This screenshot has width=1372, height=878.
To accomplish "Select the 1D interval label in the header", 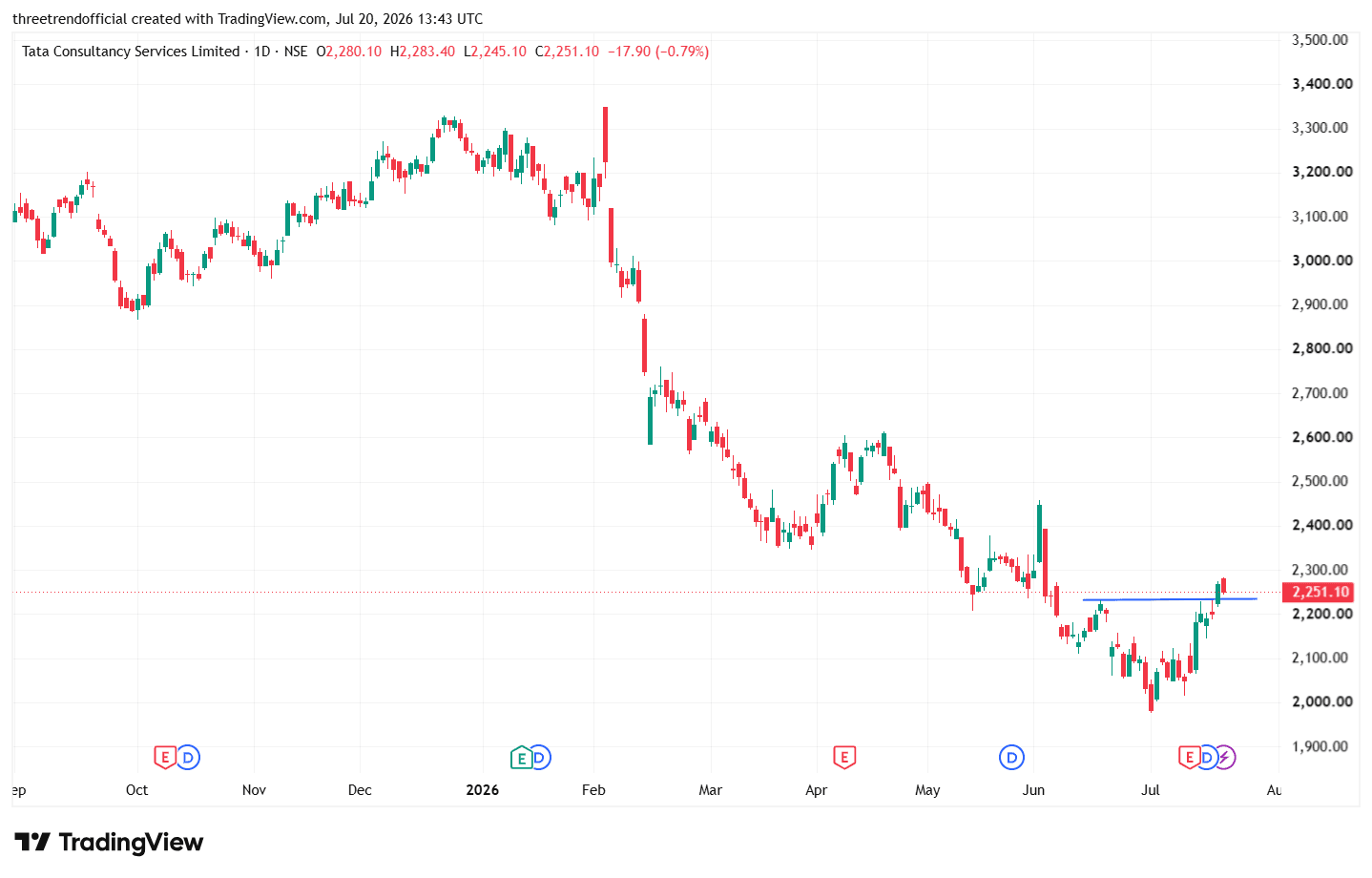I will point(262,52).
